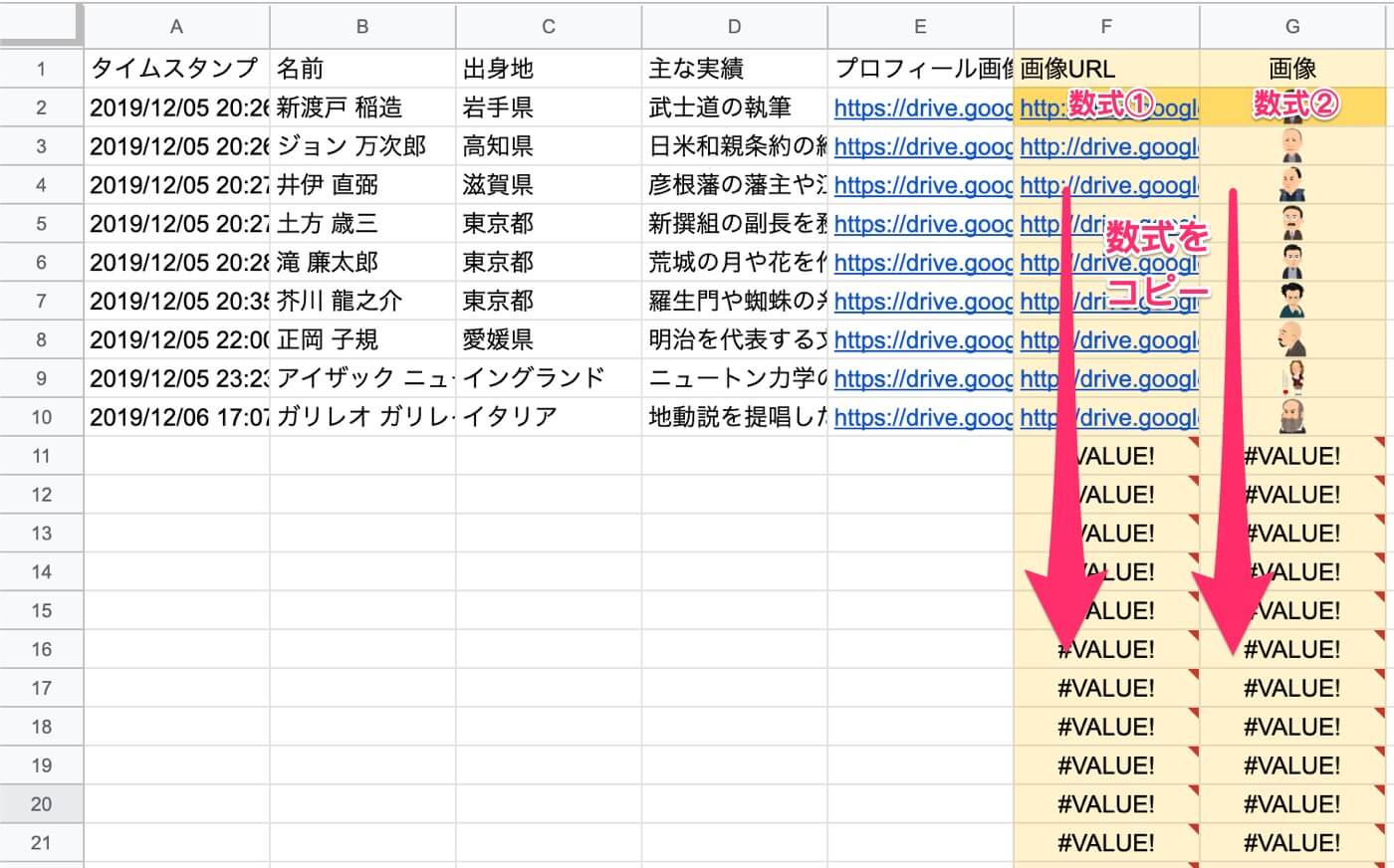
Task: Select the cell containing 愛媛県
Action: pyautogui.click(x=547, y=338)
